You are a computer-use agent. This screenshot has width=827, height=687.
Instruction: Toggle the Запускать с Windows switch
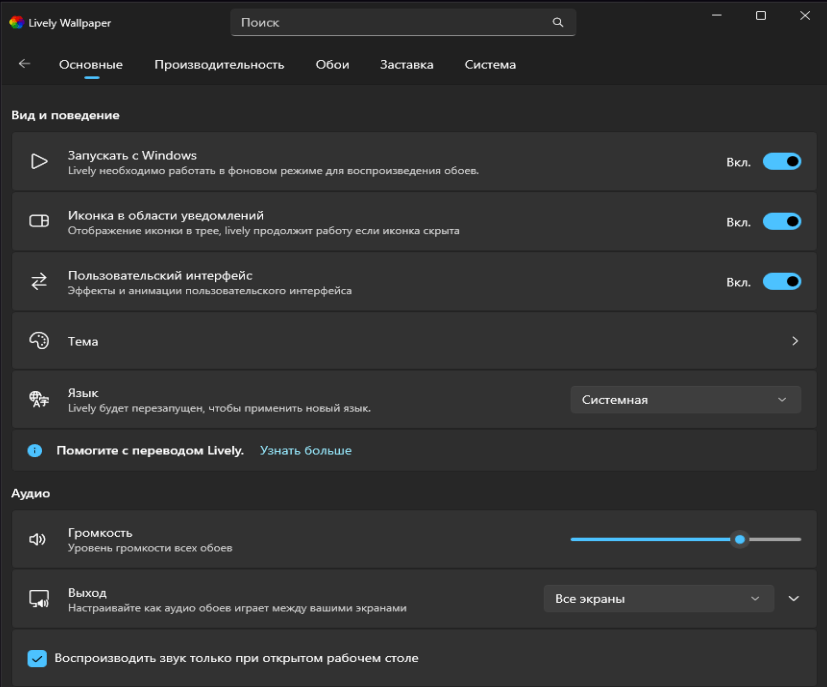pos(782,161)
